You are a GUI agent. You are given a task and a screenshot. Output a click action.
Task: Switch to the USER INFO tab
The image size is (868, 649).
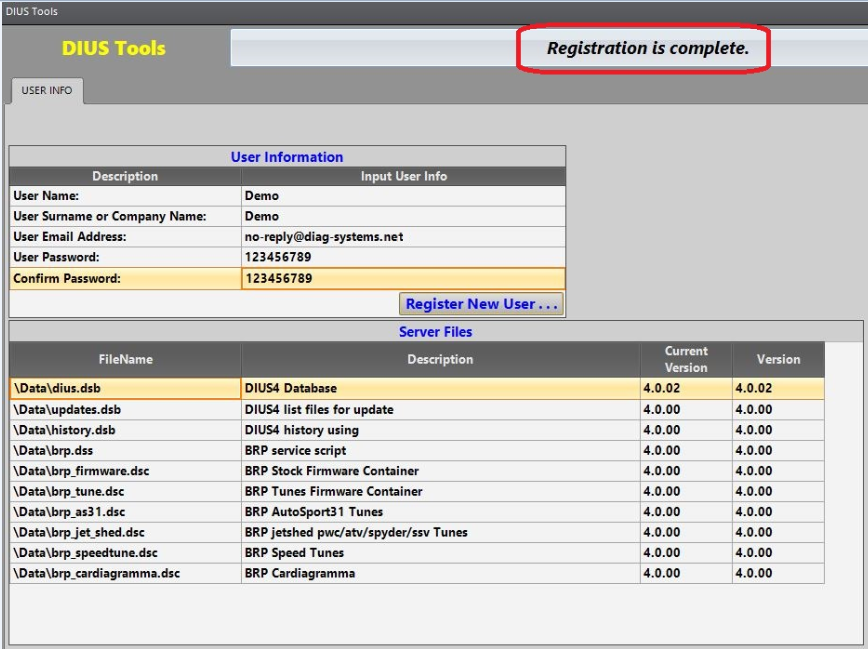click(x=47, y=91)
